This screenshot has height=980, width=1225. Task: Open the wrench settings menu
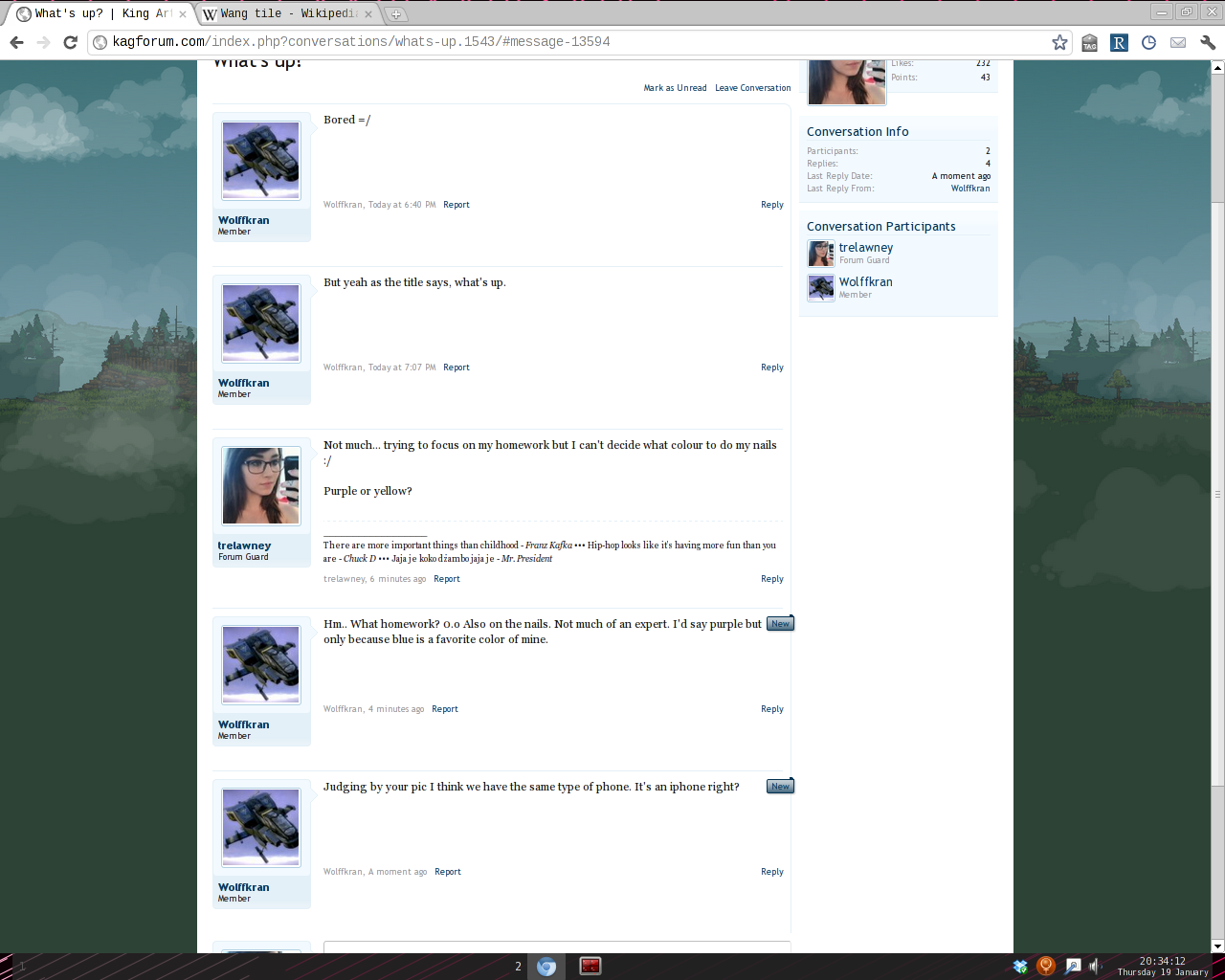tap(1208, 42)
